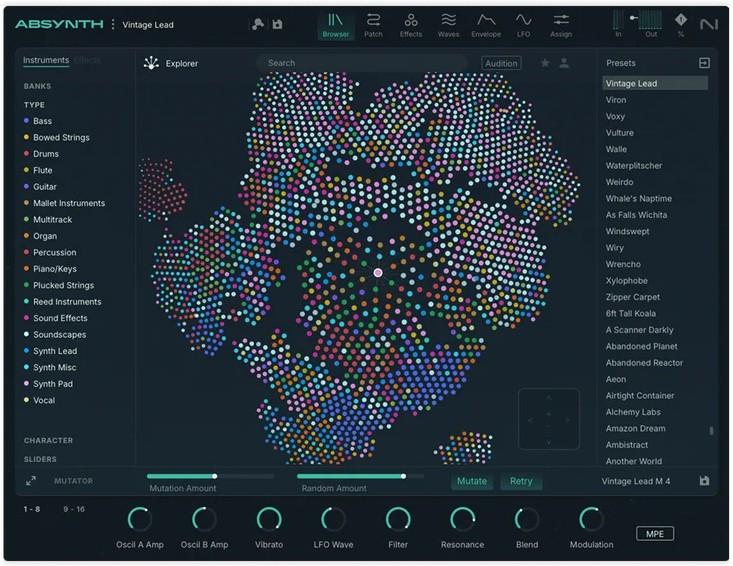Expand the MUTATOR section label
The width and height of the screenshot is (733, 566).
(73, 481)
